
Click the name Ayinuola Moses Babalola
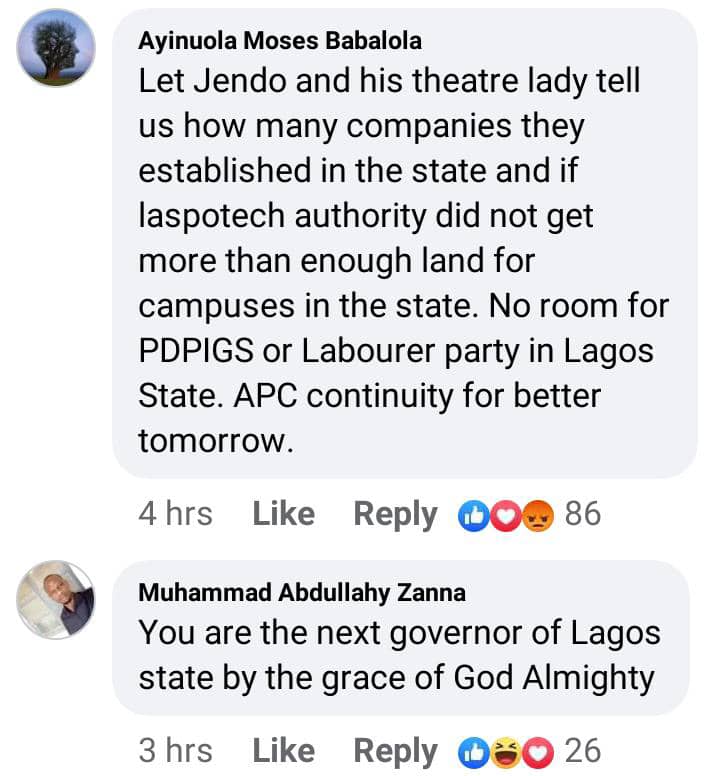[280, 41]
